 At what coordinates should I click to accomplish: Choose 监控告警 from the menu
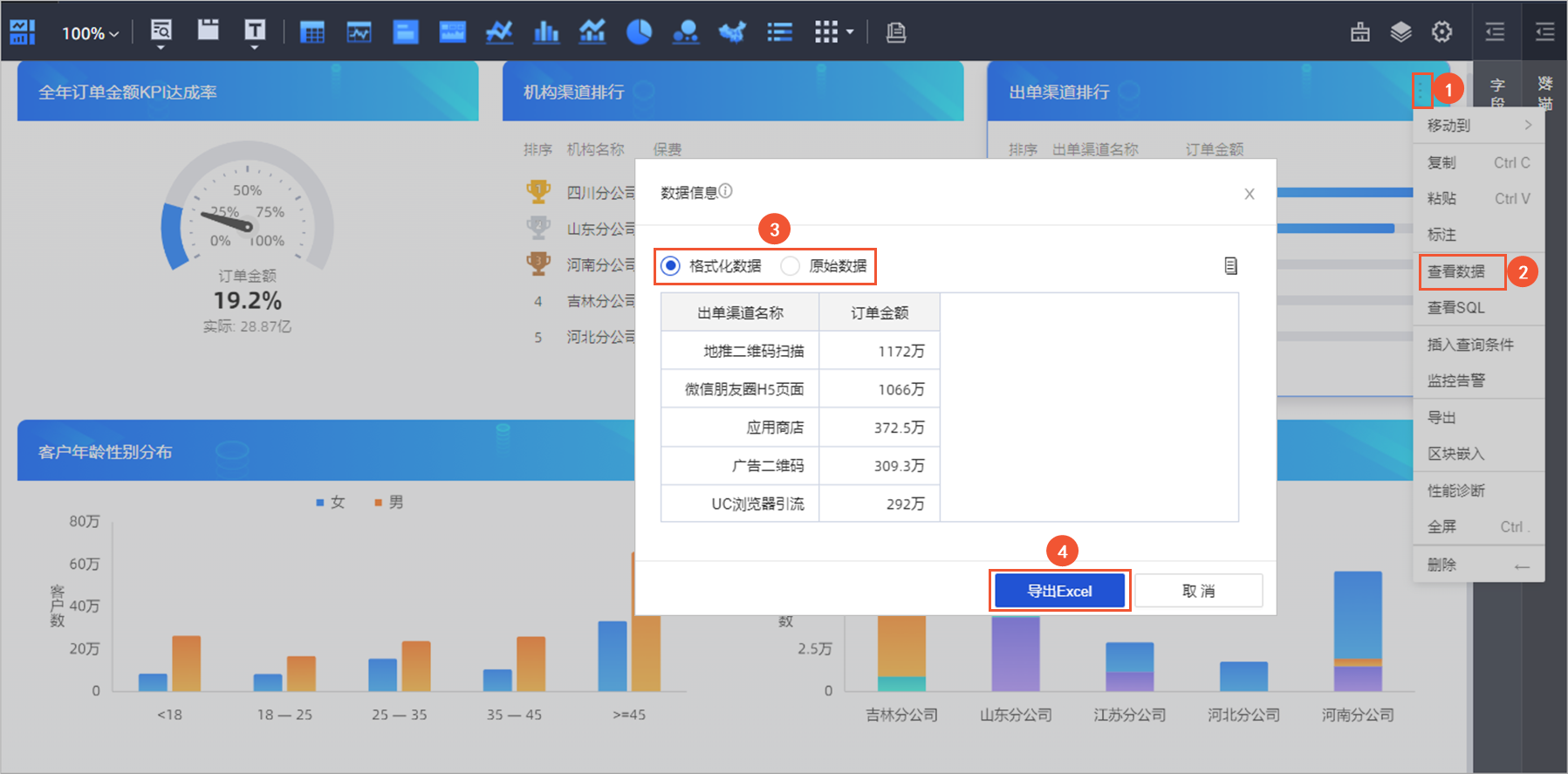coord(1479,380)
